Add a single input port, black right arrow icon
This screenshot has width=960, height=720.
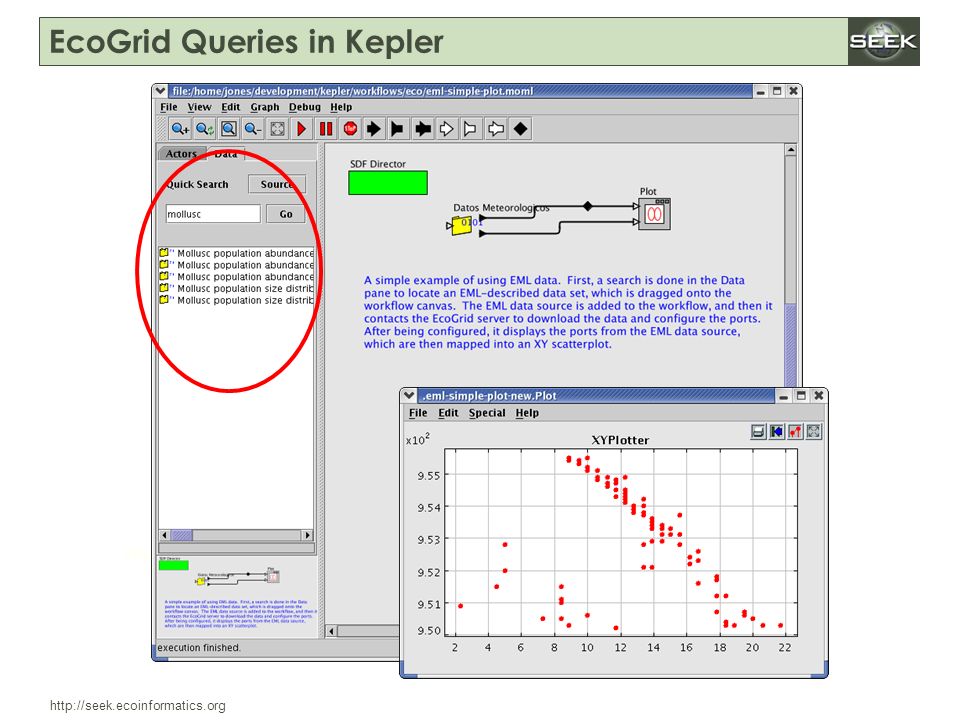373,129
